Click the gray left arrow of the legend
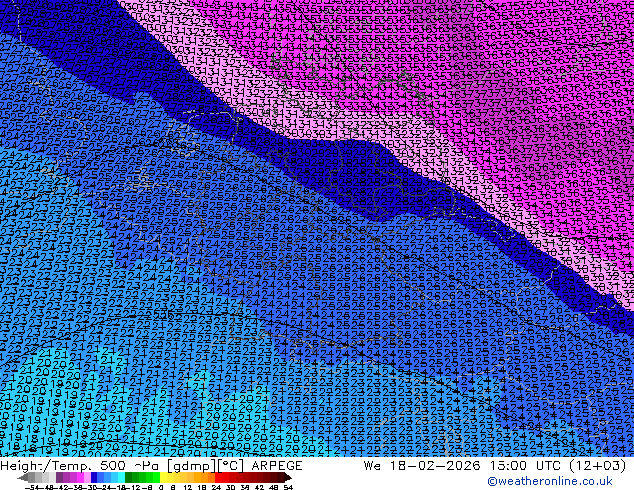The height and width of the screenshot is (490, 634). [23, 477]
